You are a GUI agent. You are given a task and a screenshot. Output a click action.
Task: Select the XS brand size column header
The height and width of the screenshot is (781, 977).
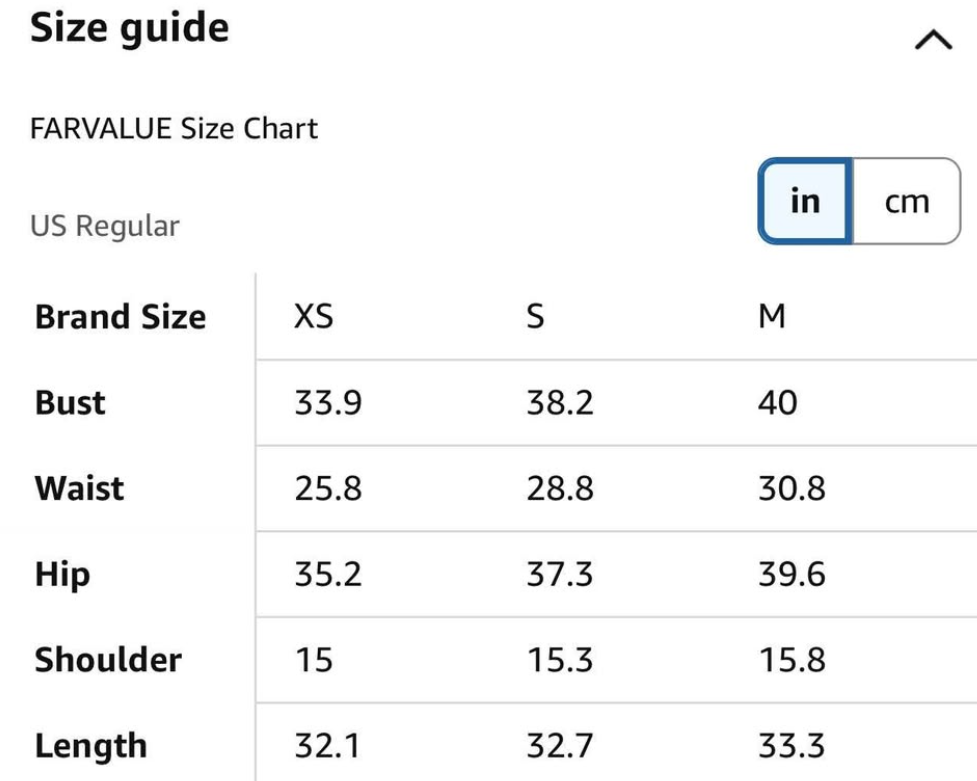point(313,316)
